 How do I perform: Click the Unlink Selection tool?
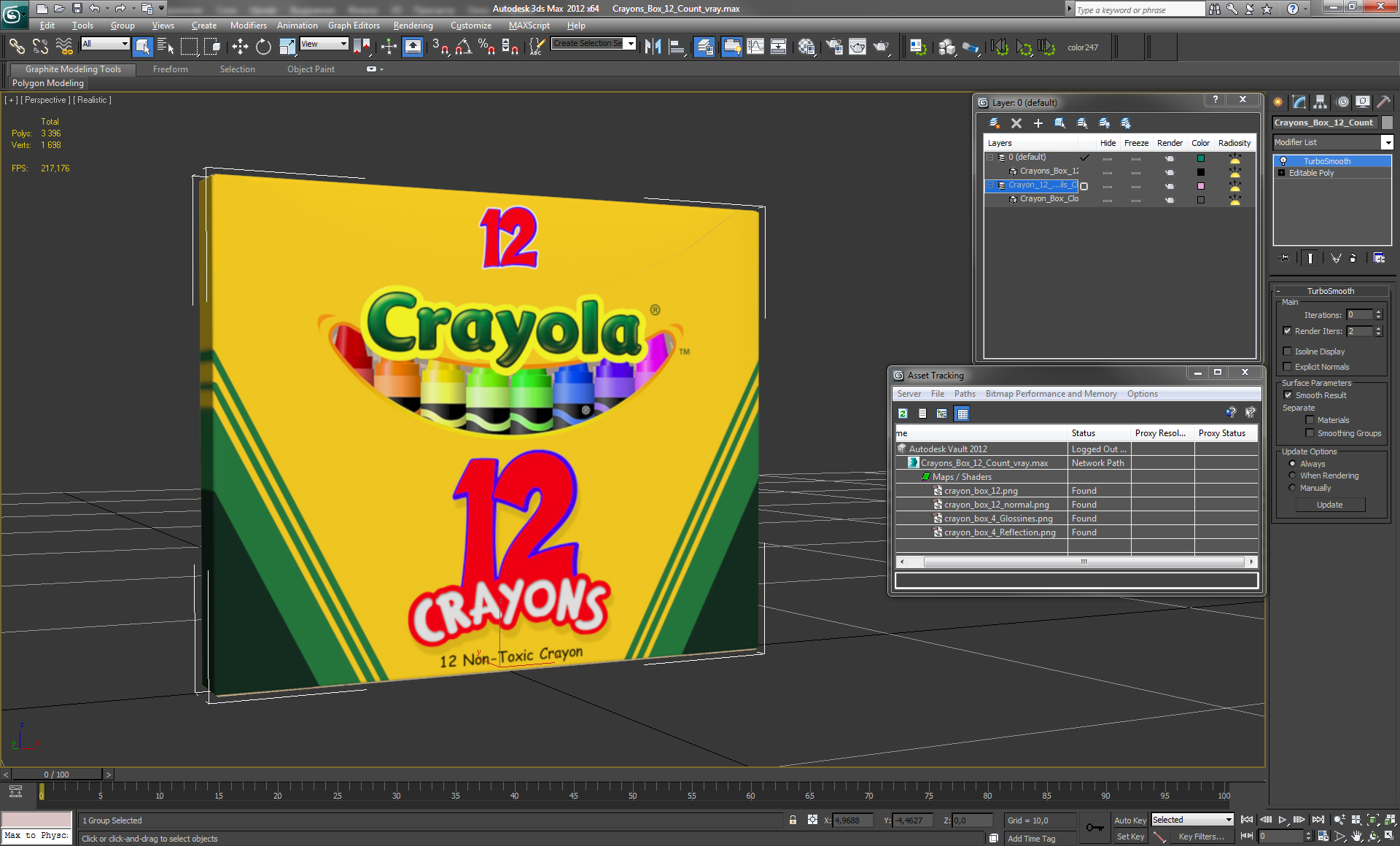[40, 47]
